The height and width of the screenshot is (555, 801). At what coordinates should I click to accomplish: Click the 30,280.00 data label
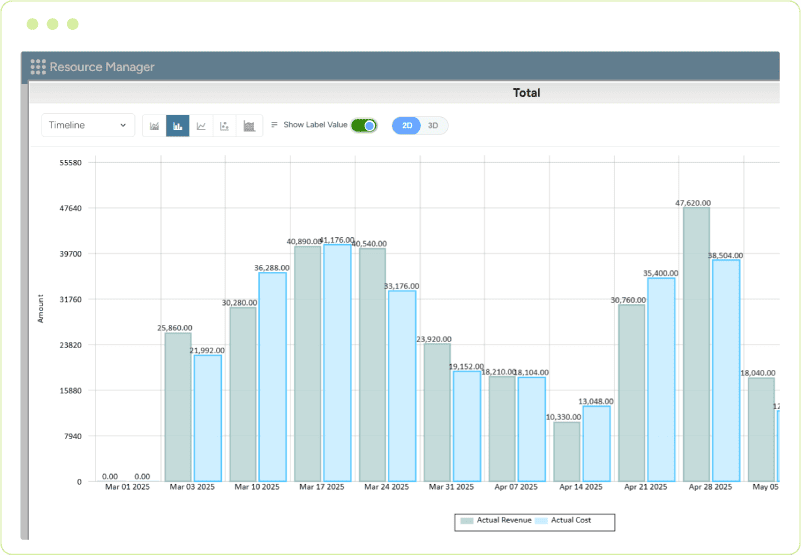240,303
